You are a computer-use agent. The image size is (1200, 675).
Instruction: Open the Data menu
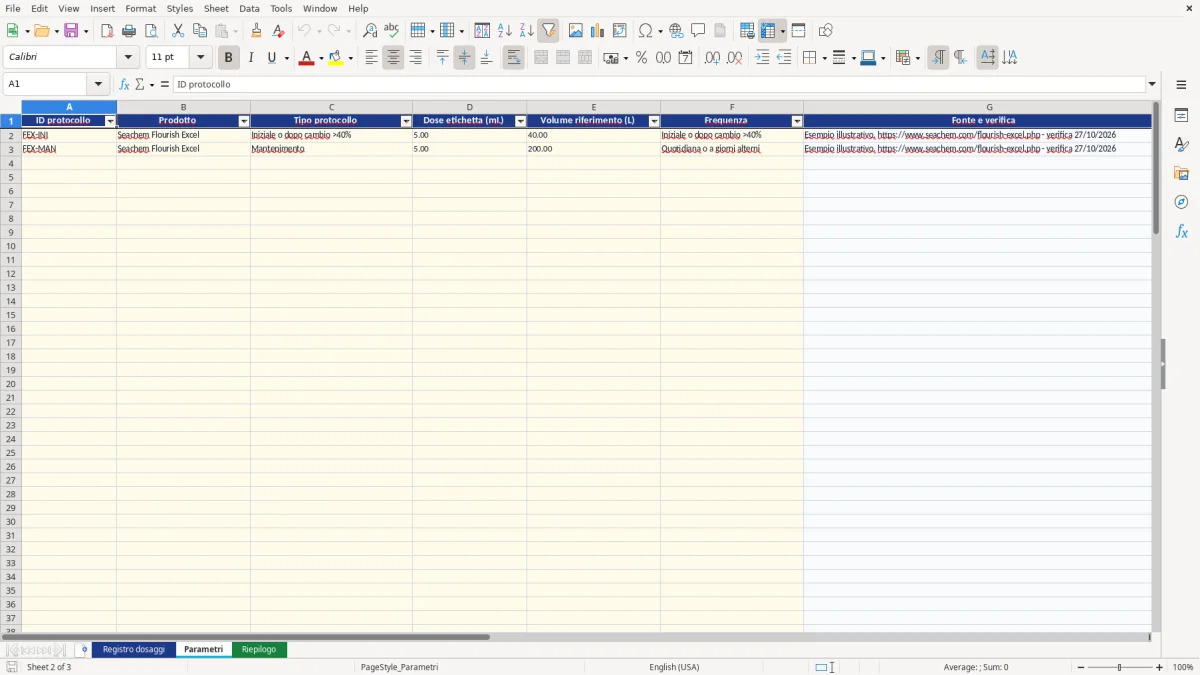(x=249, y=8)
